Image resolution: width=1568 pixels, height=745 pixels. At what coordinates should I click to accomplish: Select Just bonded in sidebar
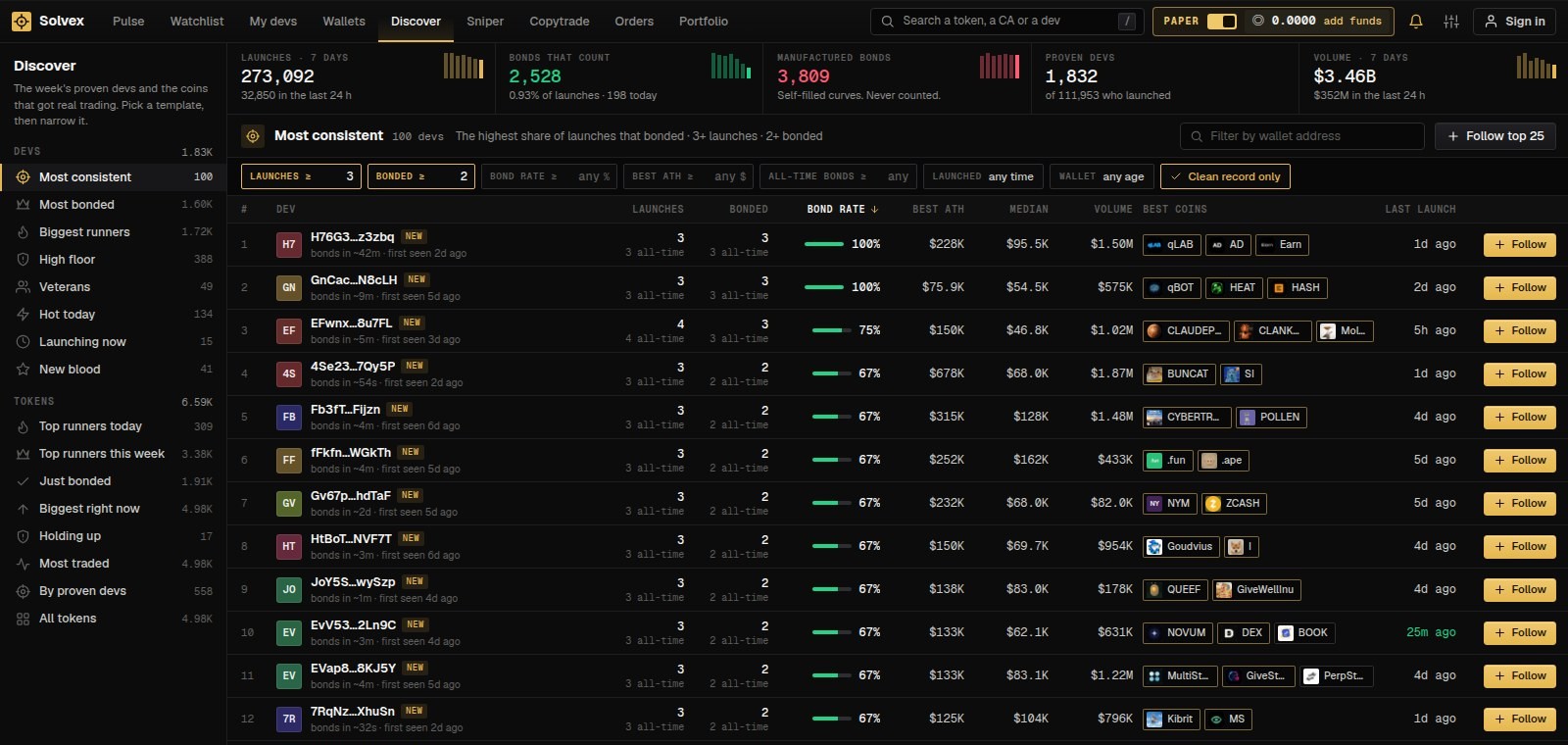pyautogui.click(x=113, y=481)
